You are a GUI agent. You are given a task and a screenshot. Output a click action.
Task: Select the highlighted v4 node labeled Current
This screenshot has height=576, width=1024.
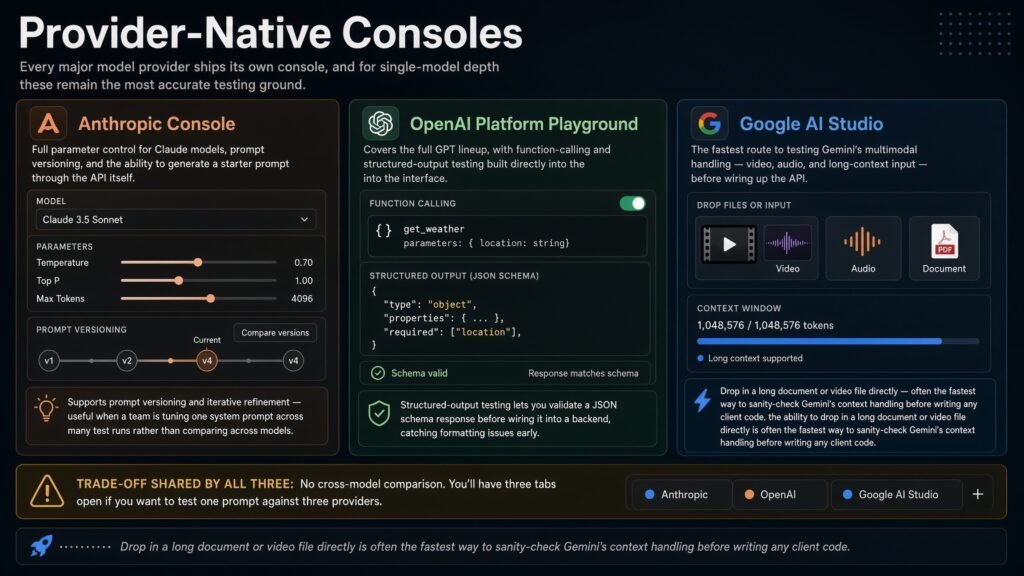[207, 360]
